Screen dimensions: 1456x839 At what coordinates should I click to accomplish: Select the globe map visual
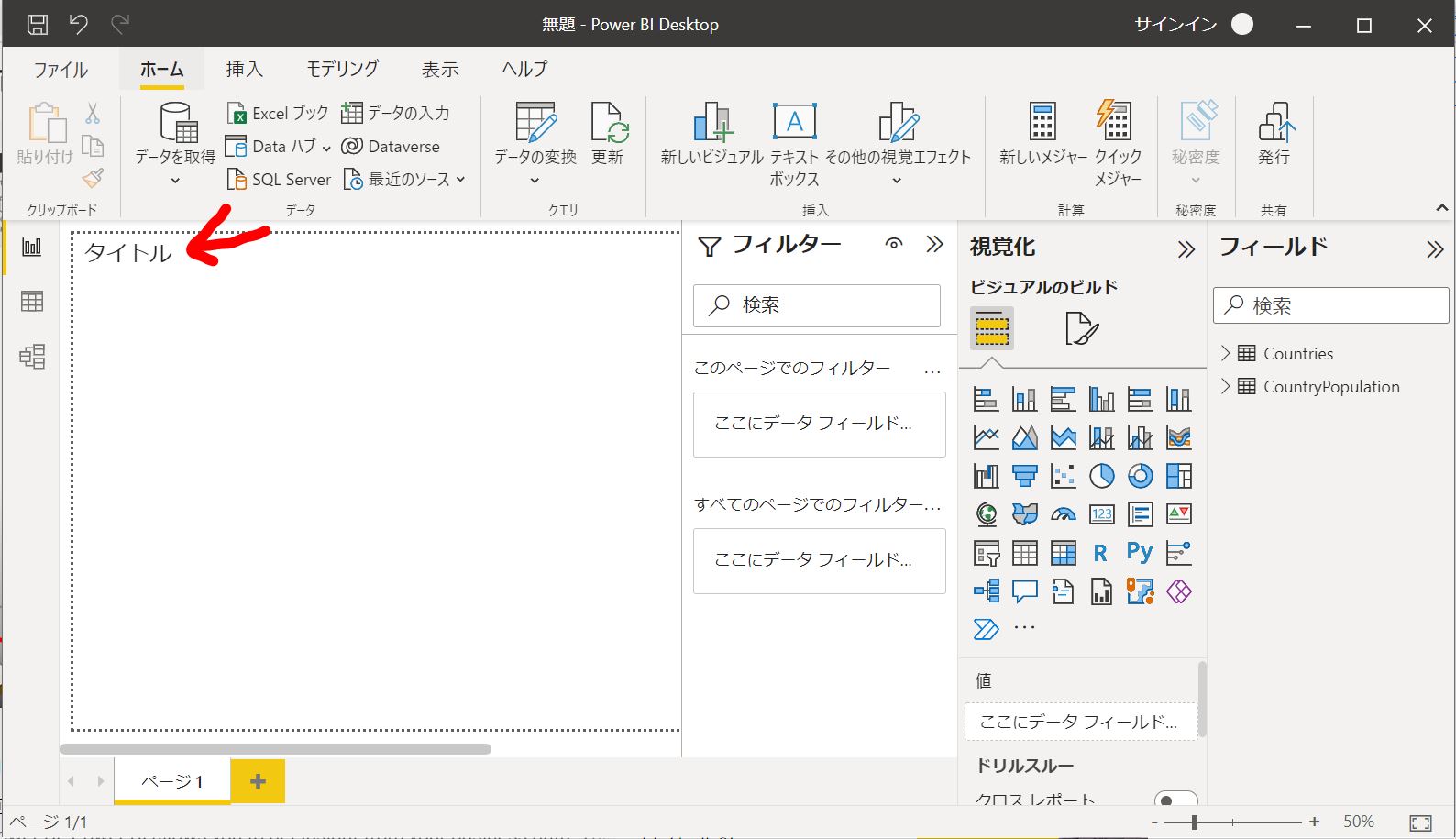click(986, 514)
